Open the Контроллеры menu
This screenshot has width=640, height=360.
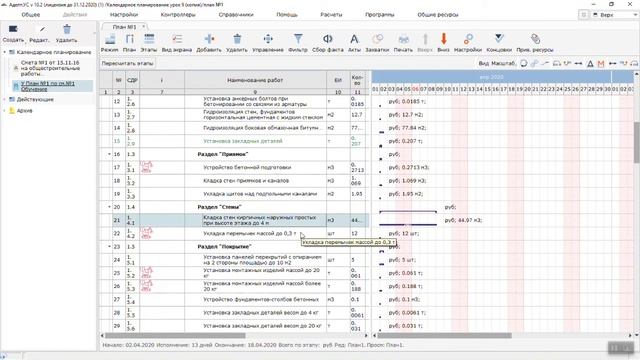pos(178,15)
